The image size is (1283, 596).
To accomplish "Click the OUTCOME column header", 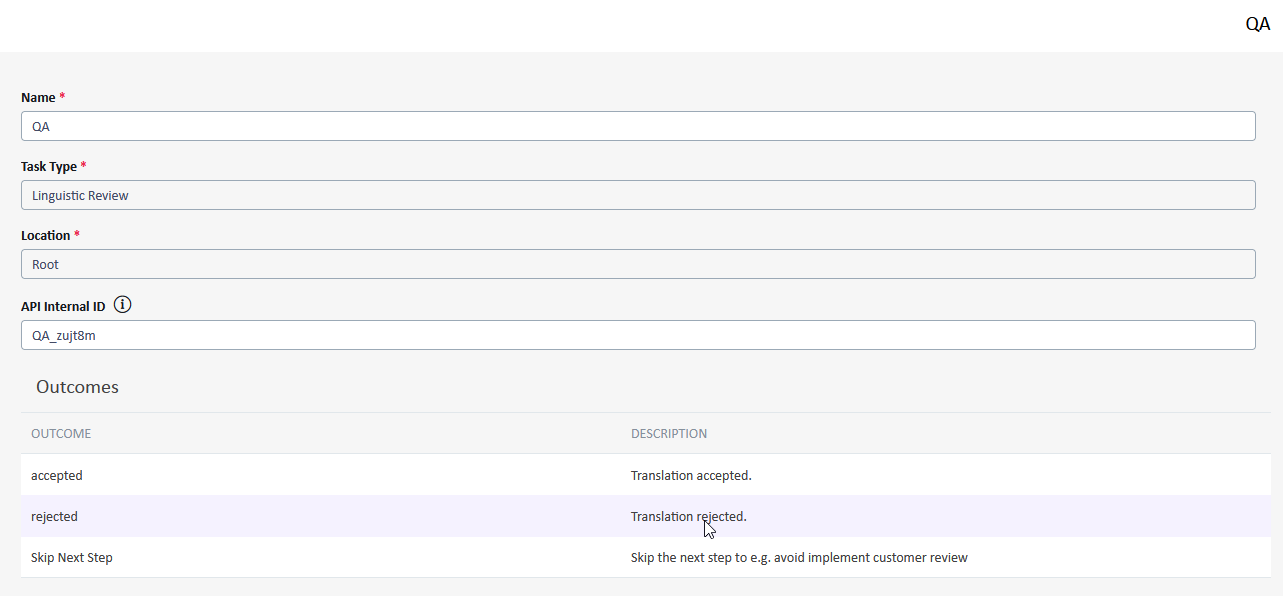I will pyautogui.click(x=60, y=433).
